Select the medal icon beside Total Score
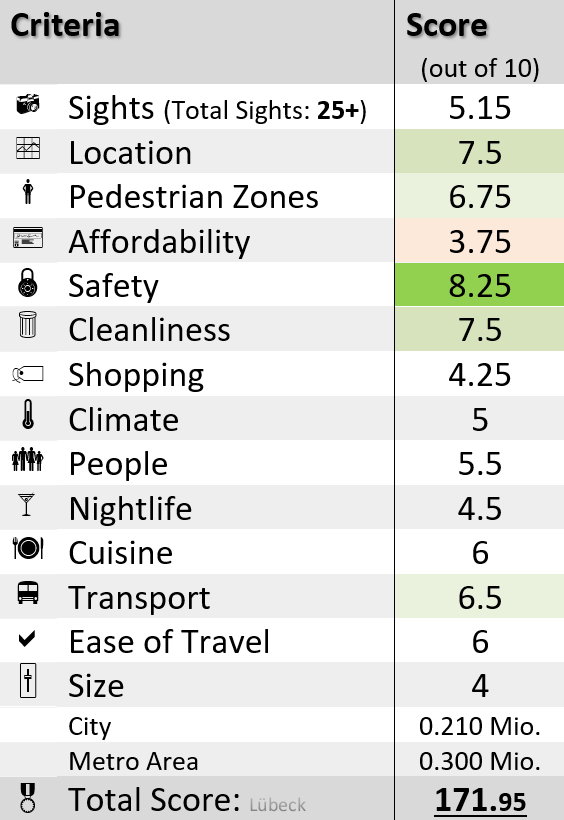The width and height of the screenshot is (564, 820). click(27, 797)
